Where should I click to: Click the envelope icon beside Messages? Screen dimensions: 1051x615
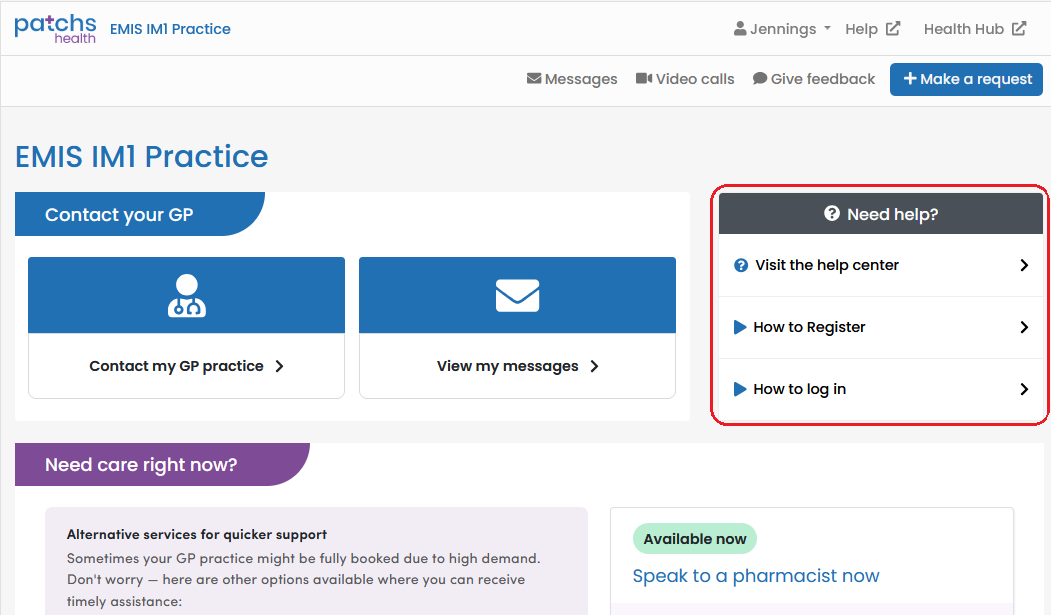pos(534,78)
